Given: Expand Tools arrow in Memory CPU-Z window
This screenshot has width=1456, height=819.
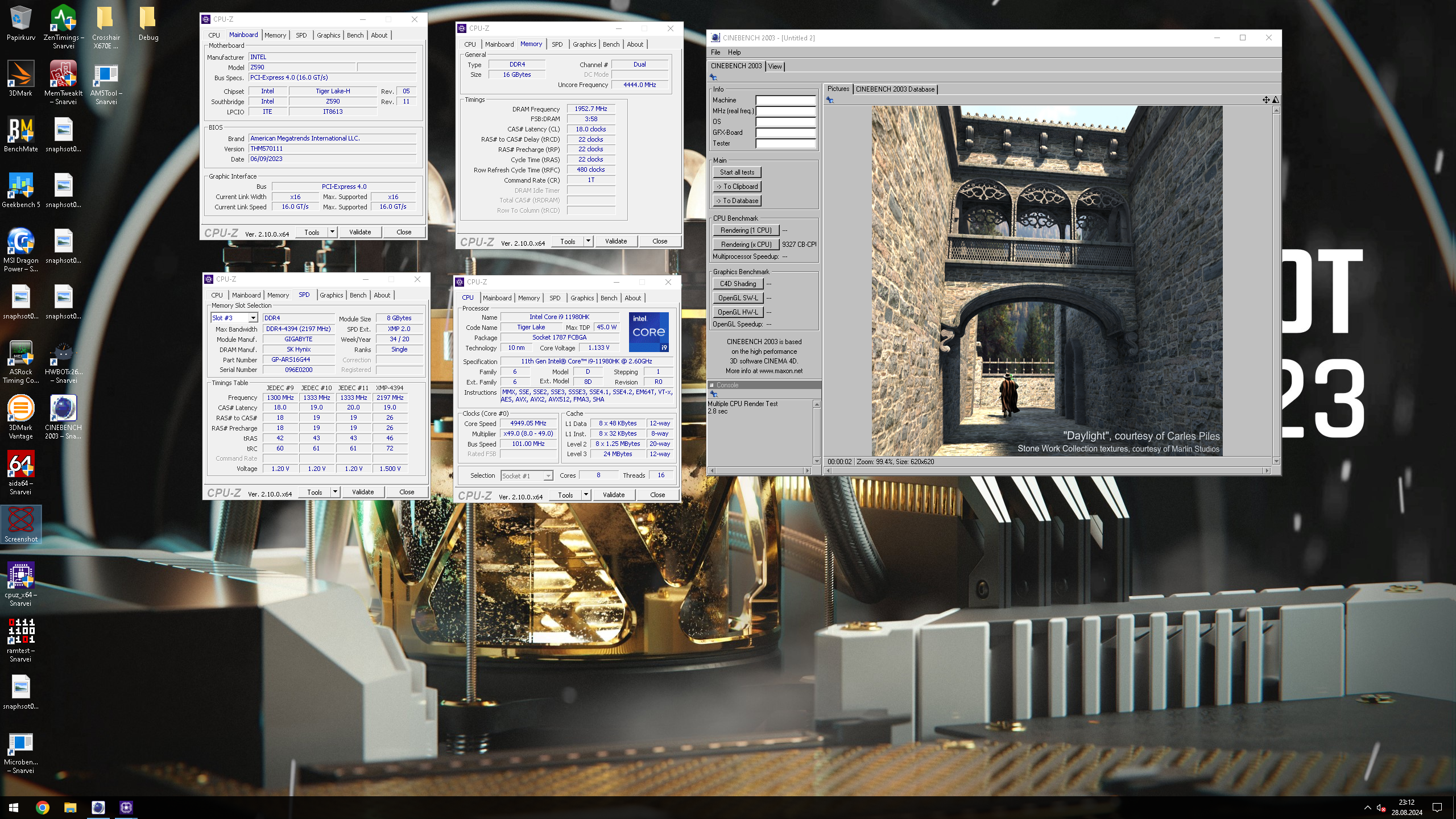Looking at the screenshot, I should click(588, 241).
